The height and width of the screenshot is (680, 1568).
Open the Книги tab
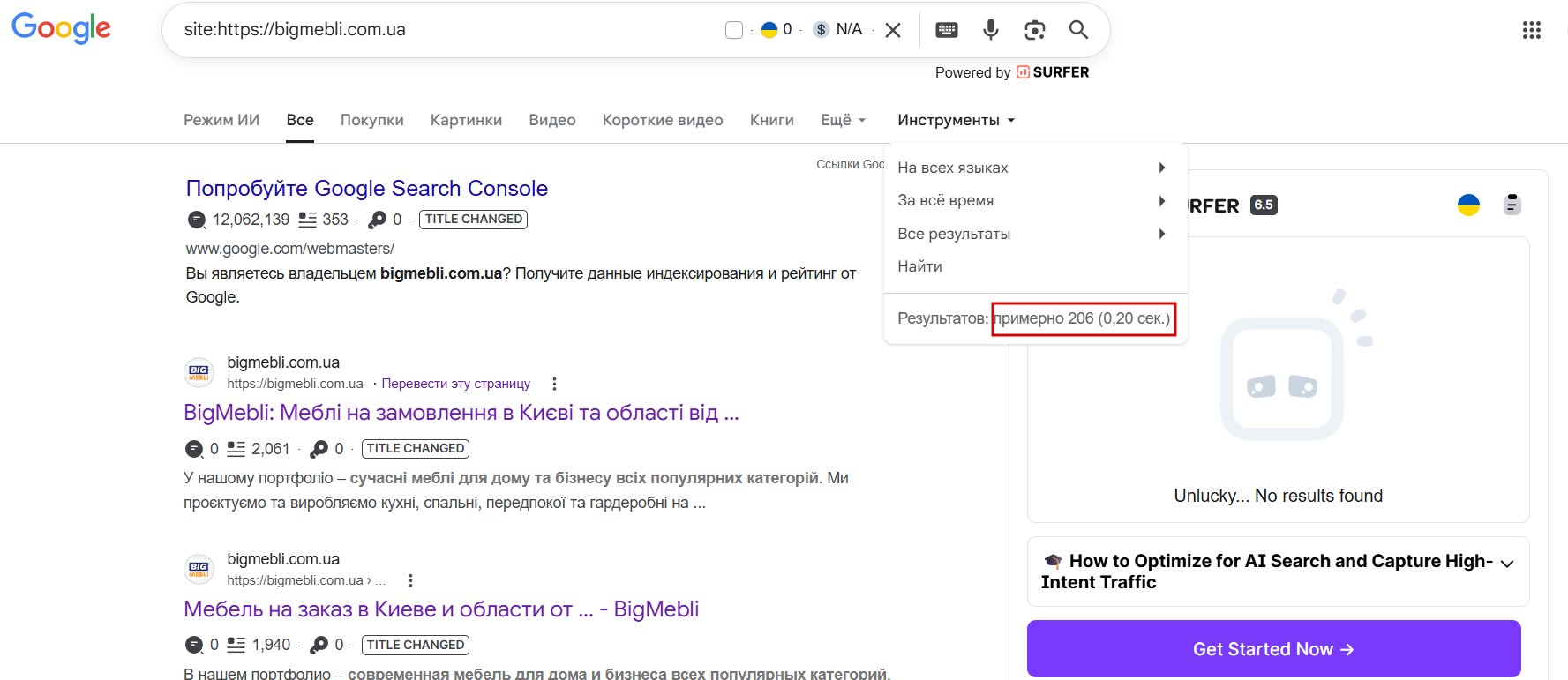pos(772,120)
